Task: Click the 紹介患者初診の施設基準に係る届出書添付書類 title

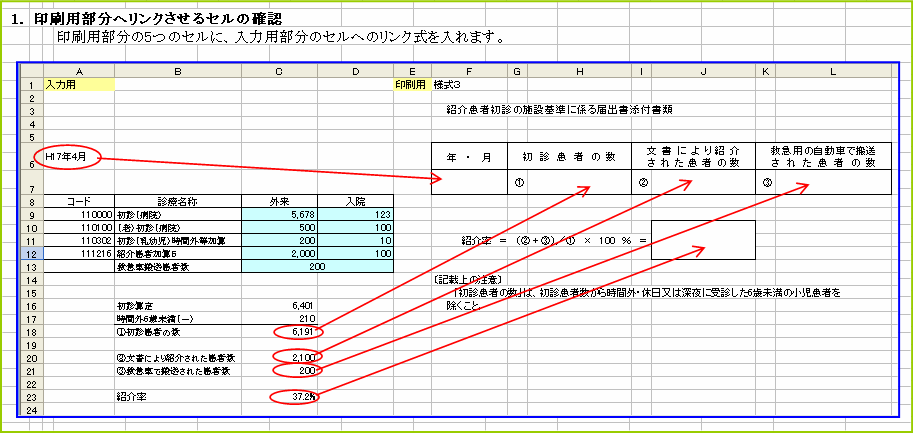Action: [x=559, y=111]
